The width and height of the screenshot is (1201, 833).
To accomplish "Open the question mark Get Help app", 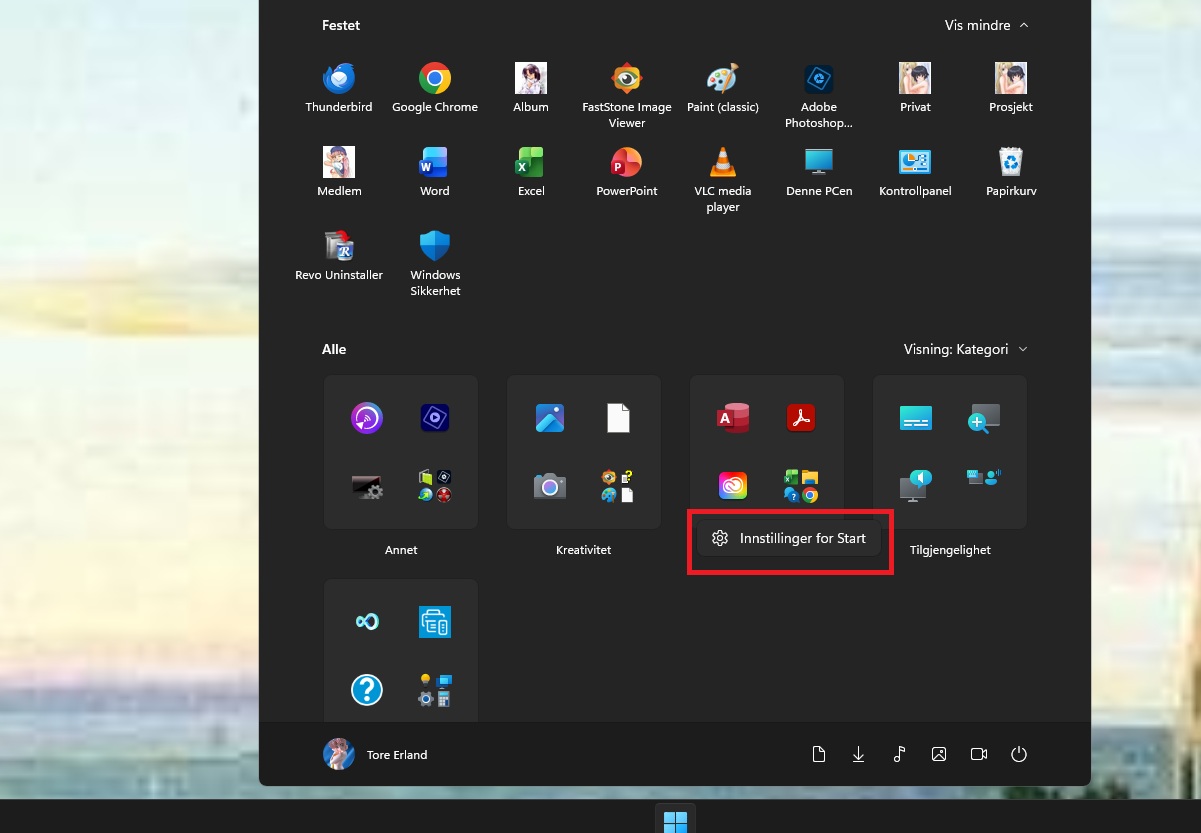I will click(x=367, y=690).
